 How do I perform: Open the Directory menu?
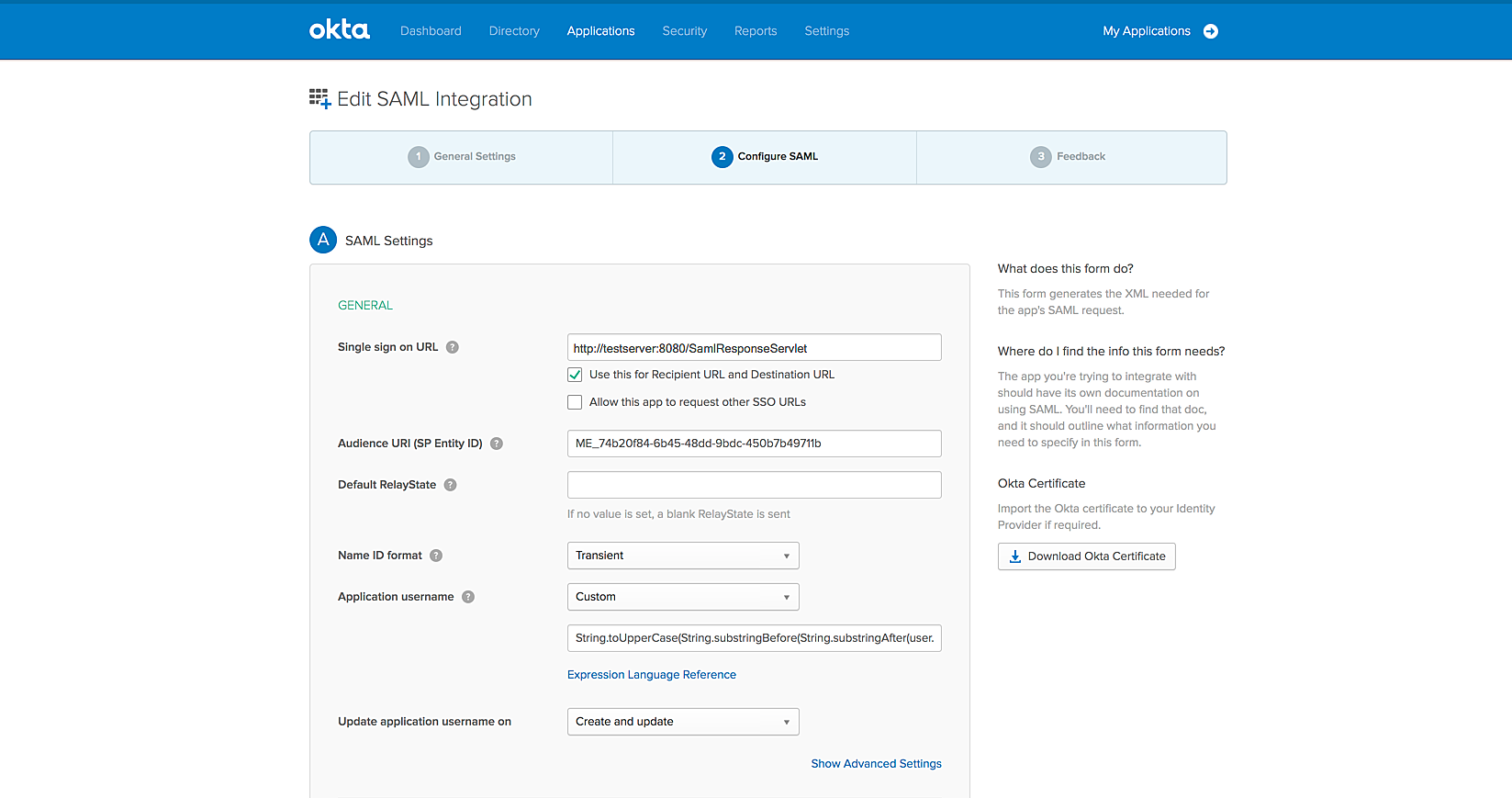pyautogui.click(x=514, y=31)
